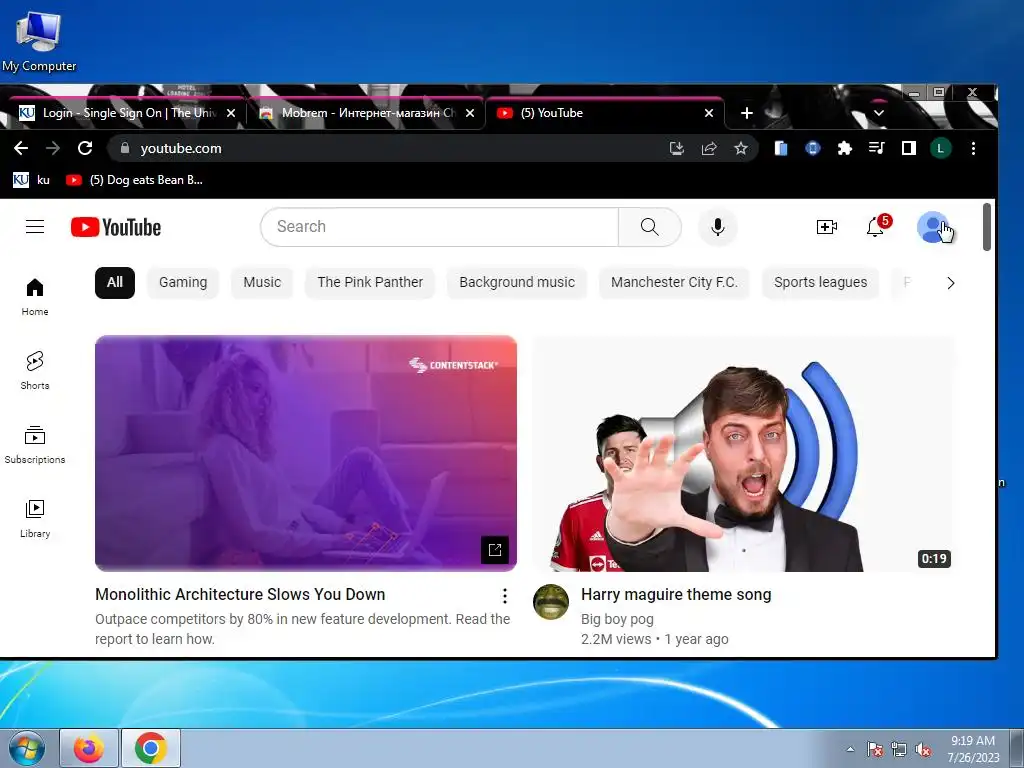The width and height of the screenshot is (1024, 768).
Task: Go to Home in YouTube sidebar
Action: pos(35,296)
